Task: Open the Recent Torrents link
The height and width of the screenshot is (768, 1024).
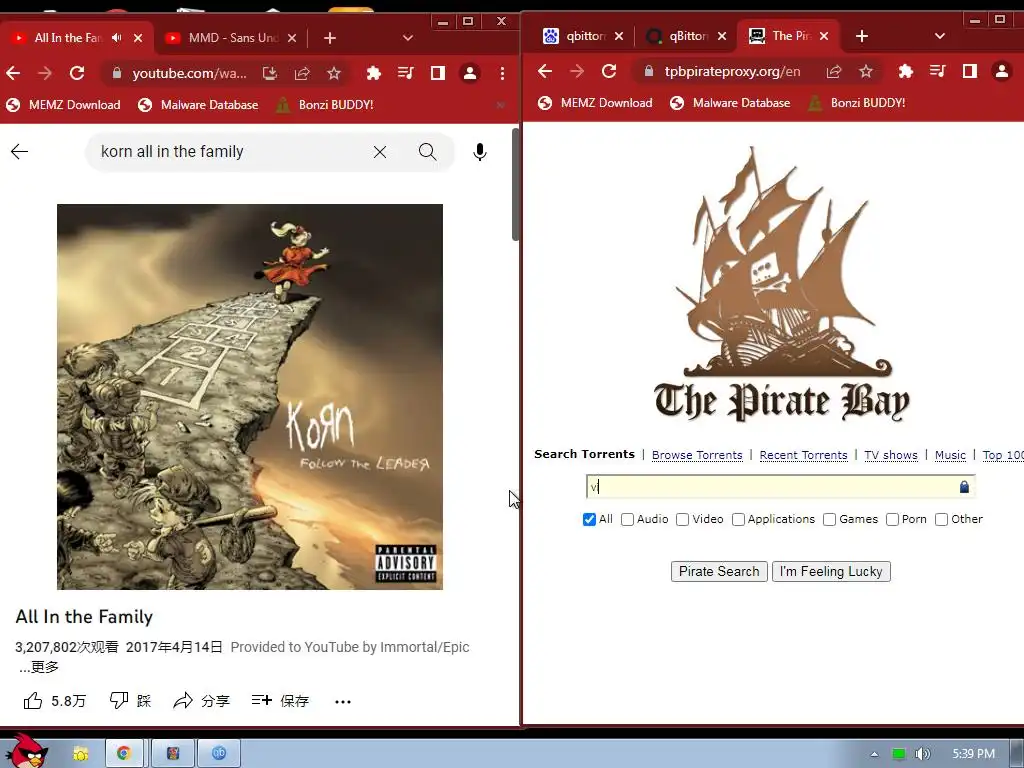Action: pyautogui.click(x=803, y=455)
